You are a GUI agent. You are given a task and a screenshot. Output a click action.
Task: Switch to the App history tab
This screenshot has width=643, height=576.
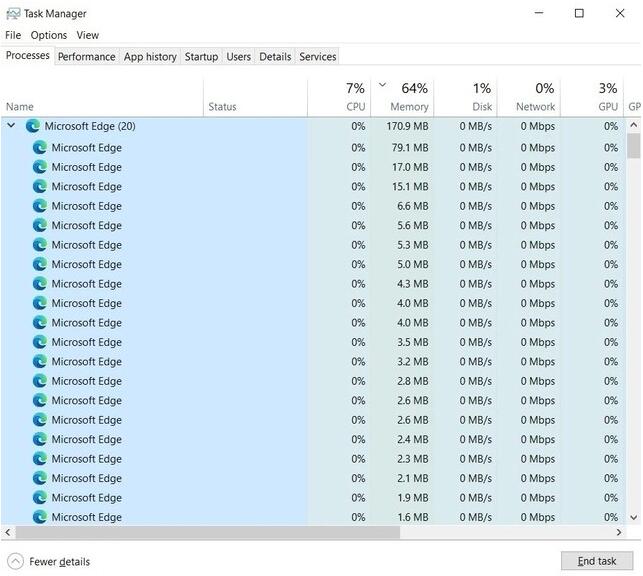click(x=150, y=57)
